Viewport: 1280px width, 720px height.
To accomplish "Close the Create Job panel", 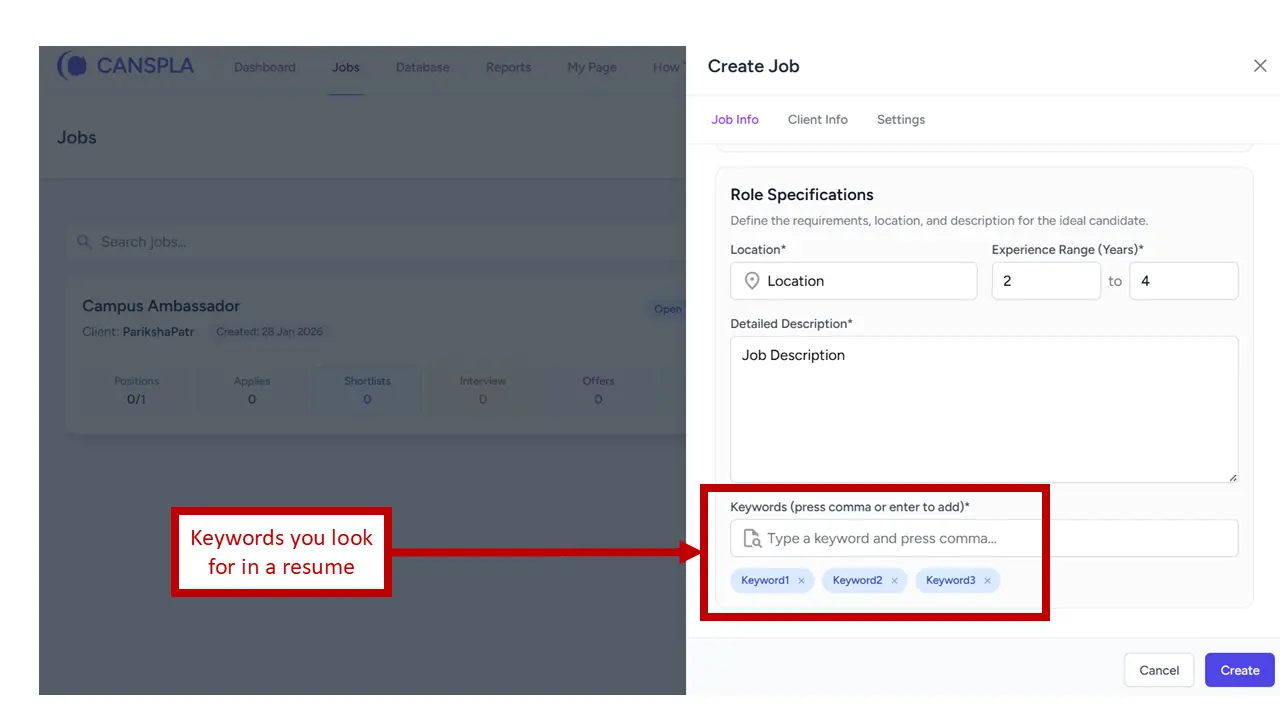I will 1259,66.
